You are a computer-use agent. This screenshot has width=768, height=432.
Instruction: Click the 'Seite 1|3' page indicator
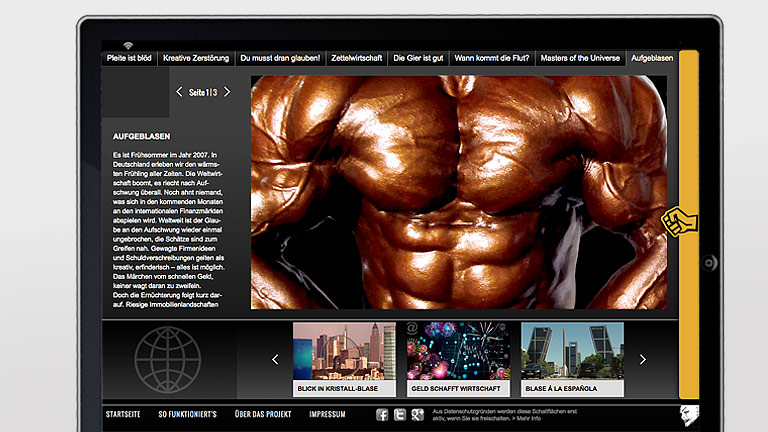pos(203,92)
